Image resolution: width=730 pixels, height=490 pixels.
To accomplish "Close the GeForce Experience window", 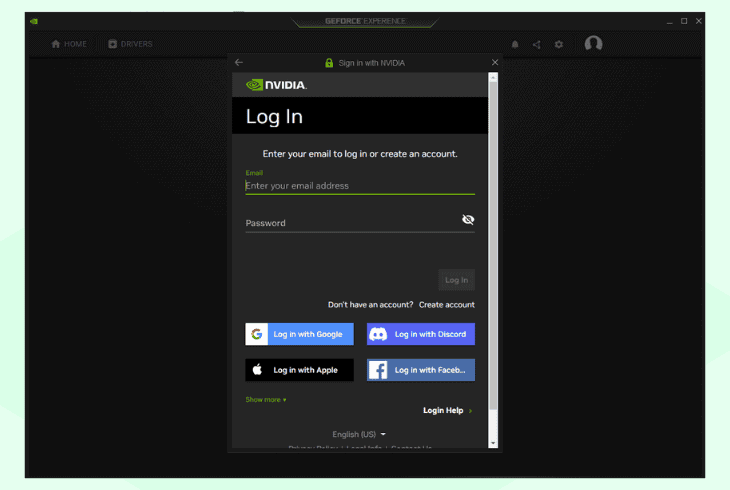I will coord(698,21).
